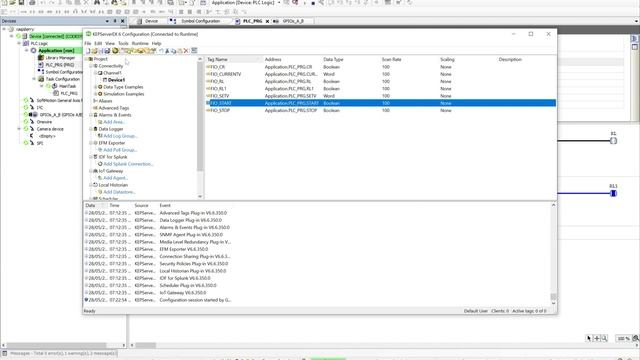Viewport: 640px width, 360px height.
Task: Open the Edit menu in KEPServerEX
Action: coord(98,43)
